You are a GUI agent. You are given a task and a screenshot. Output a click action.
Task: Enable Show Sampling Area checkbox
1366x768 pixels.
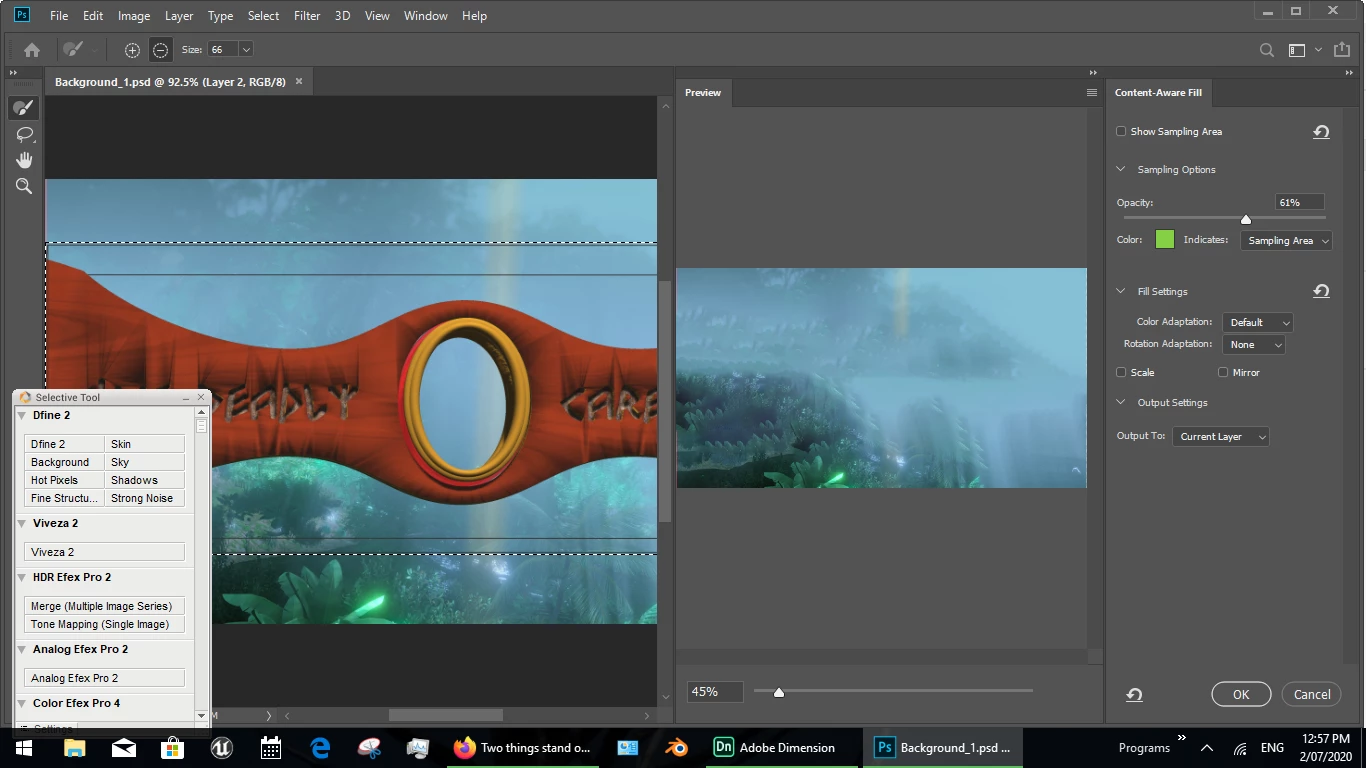click(x=1121, y=131)
